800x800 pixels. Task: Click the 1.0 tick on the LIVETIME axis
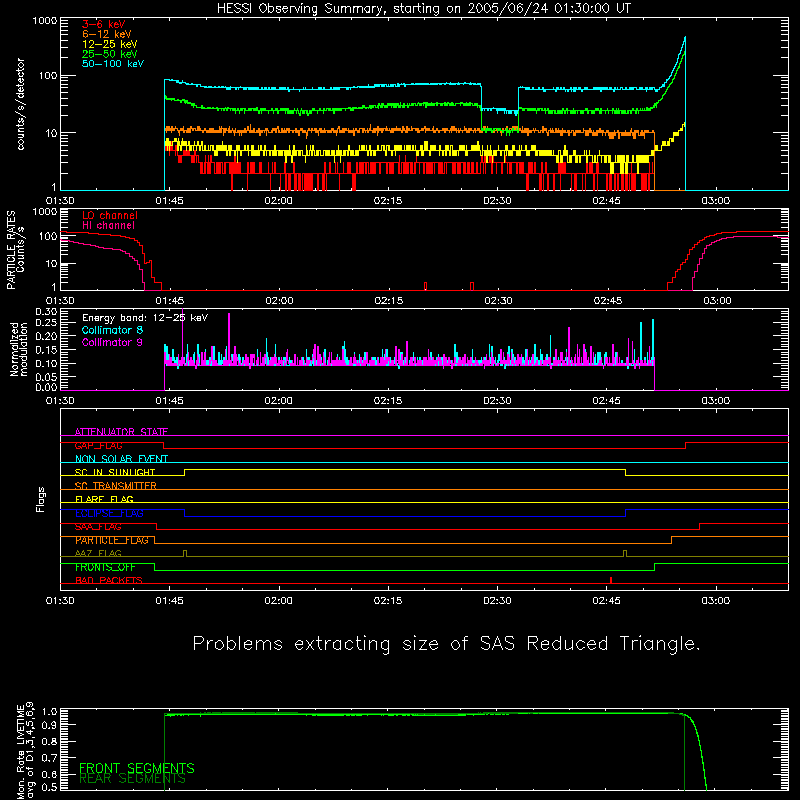50,711
